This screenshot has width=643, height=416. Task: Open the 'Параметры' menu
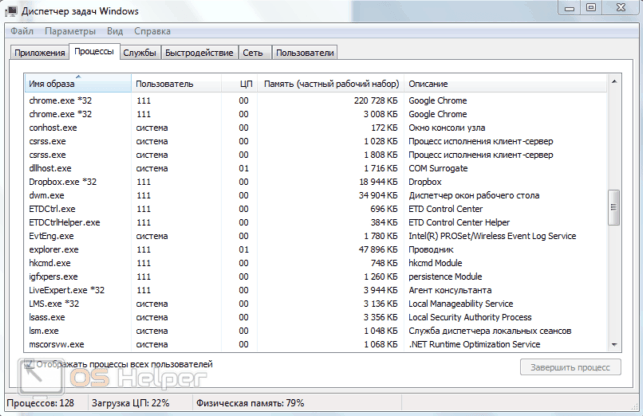point(70,31)
